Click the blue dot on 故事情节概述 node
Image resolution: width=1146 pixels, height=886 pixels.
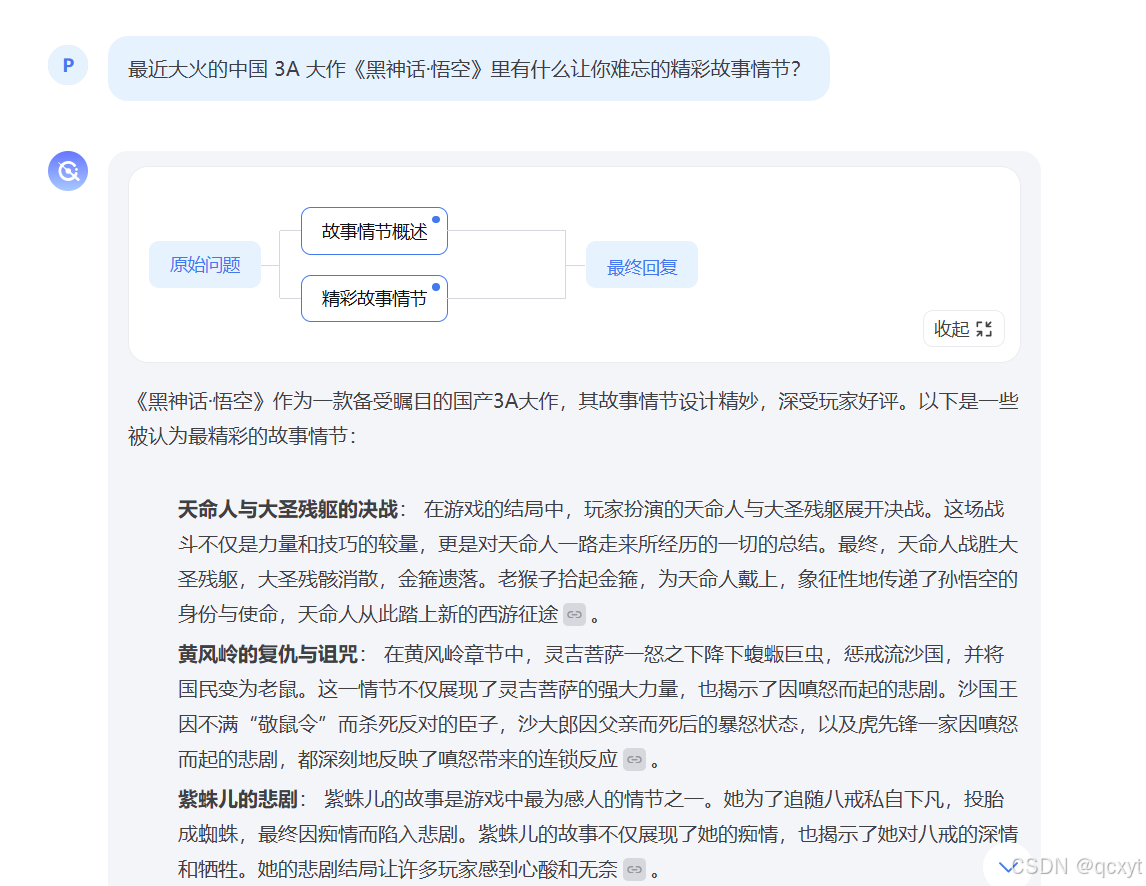point(436,219)
